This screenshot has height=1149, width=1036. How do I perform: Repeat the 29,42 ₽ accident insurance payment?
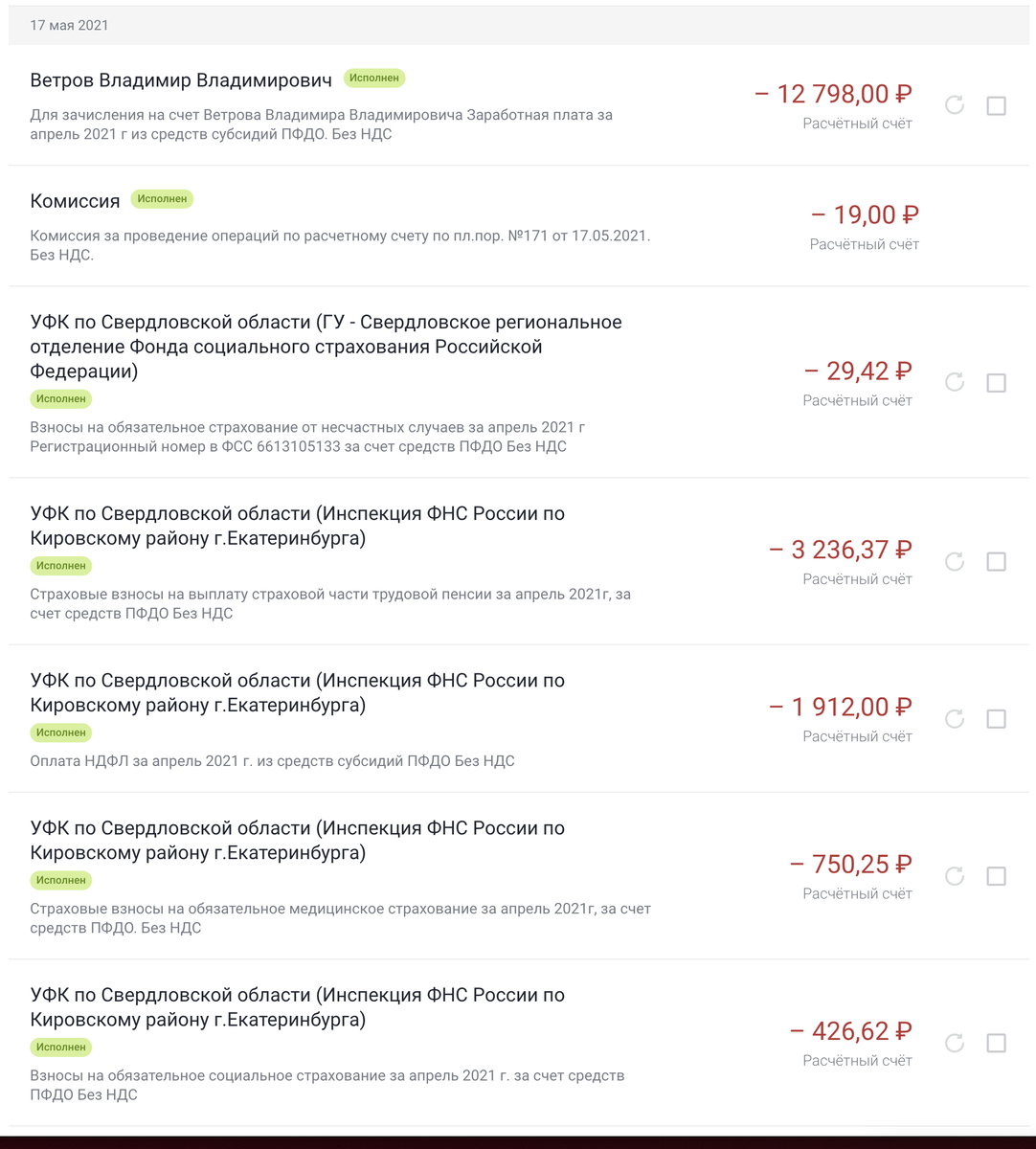(955, 383)
